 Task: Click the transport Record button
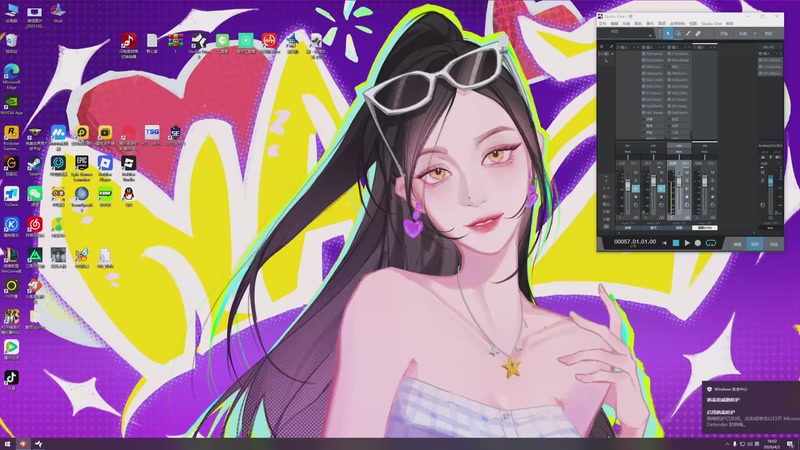[698, 243]
